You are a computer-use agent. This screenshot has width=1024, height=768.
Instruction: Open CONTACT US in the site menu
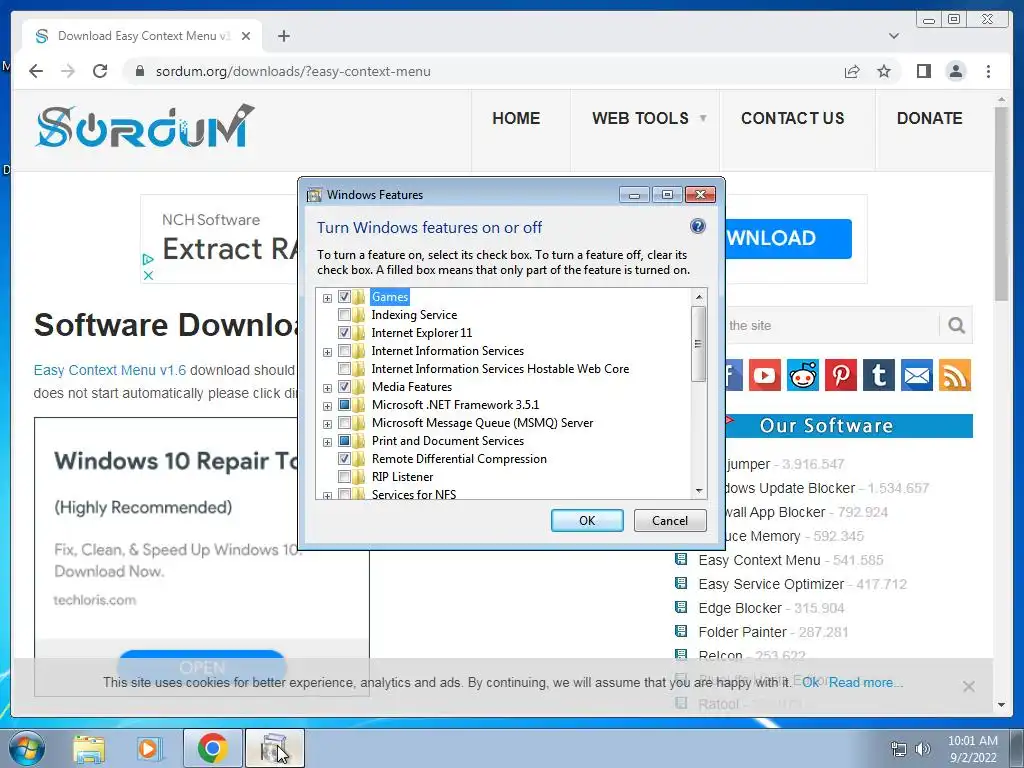[x=792, y=118]
